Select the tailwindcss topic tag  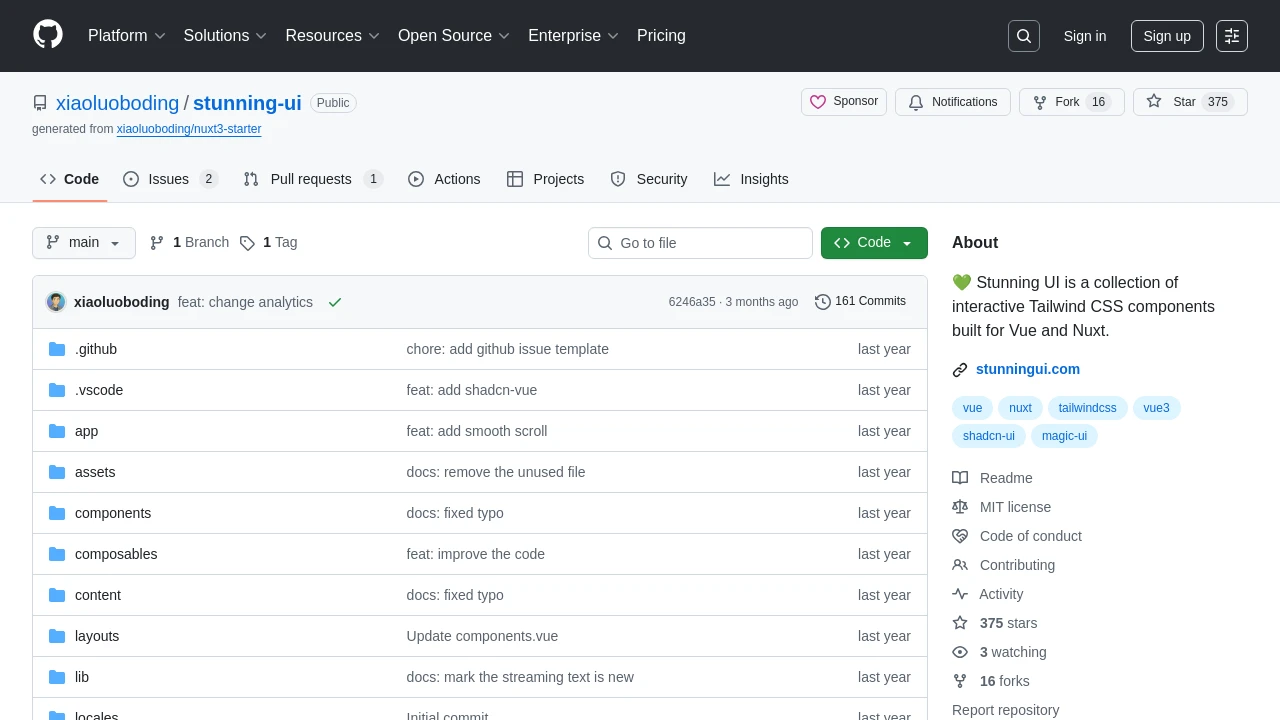click(x=1088, y=408)
